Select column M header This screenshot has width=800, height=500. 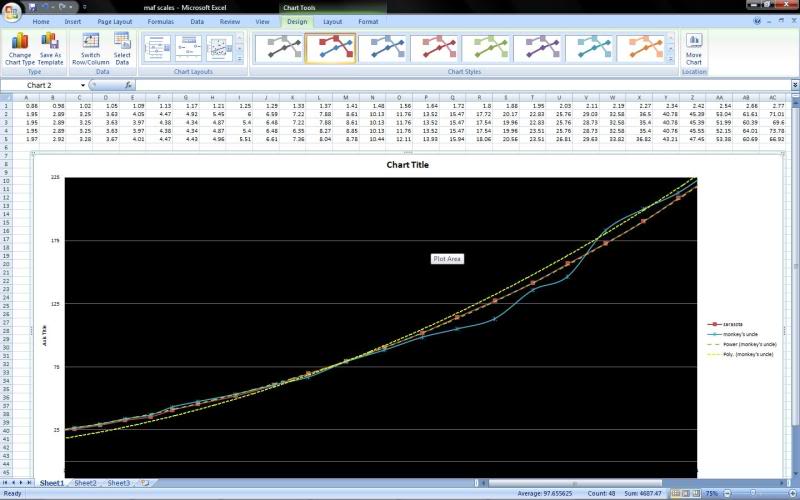coord(345,97)
